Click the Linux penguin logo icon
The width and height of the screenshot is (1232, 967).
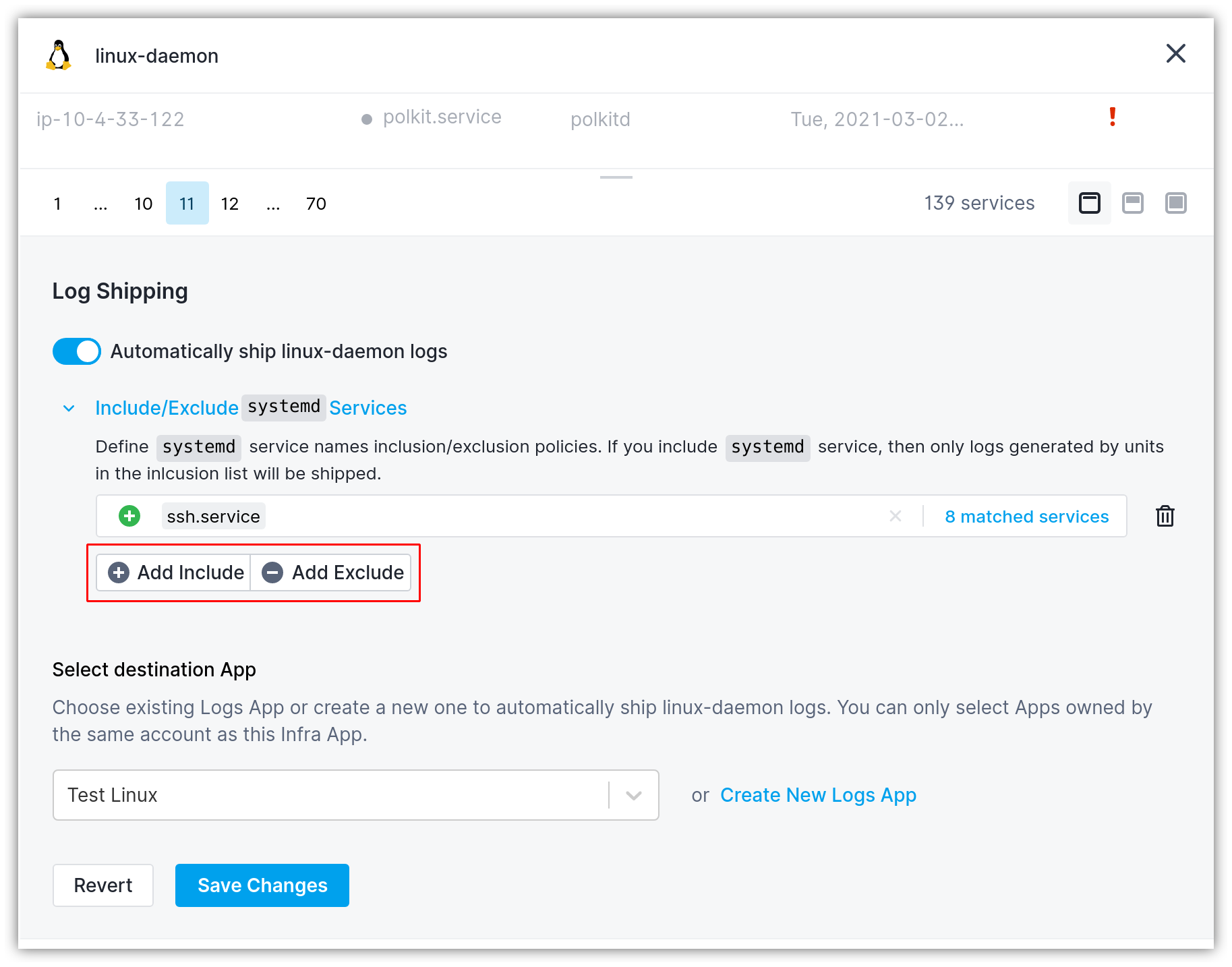pyautogui.click(x=59, y=55)
